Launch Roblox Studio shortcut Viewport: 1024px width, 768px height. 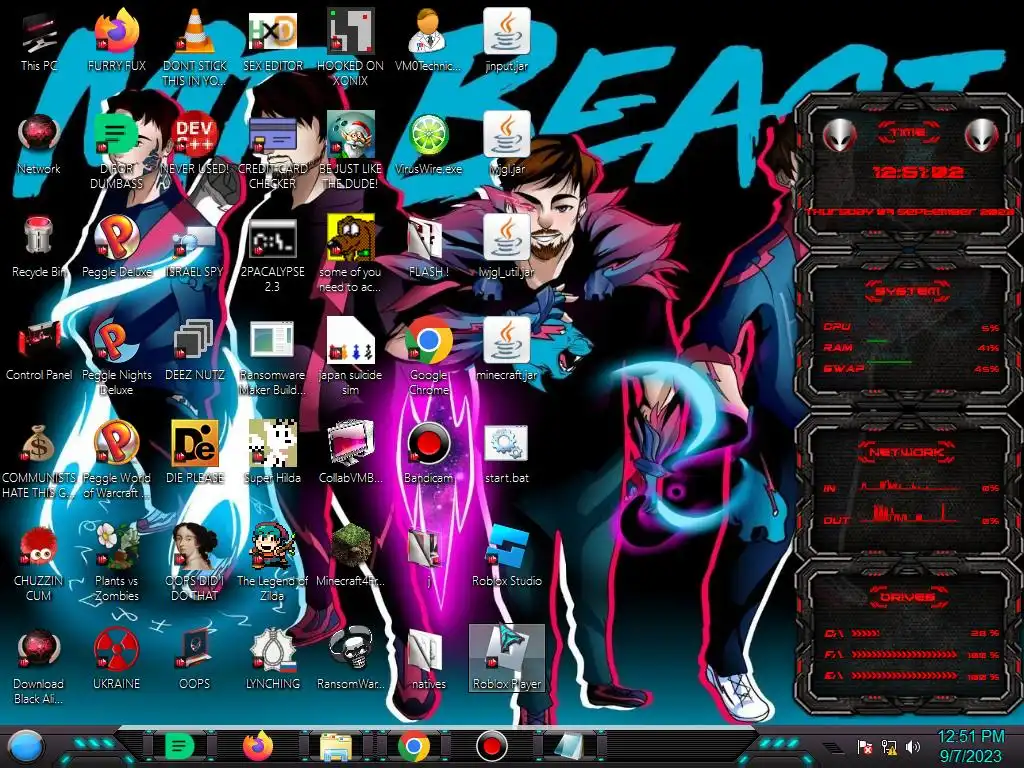[506, 555]
